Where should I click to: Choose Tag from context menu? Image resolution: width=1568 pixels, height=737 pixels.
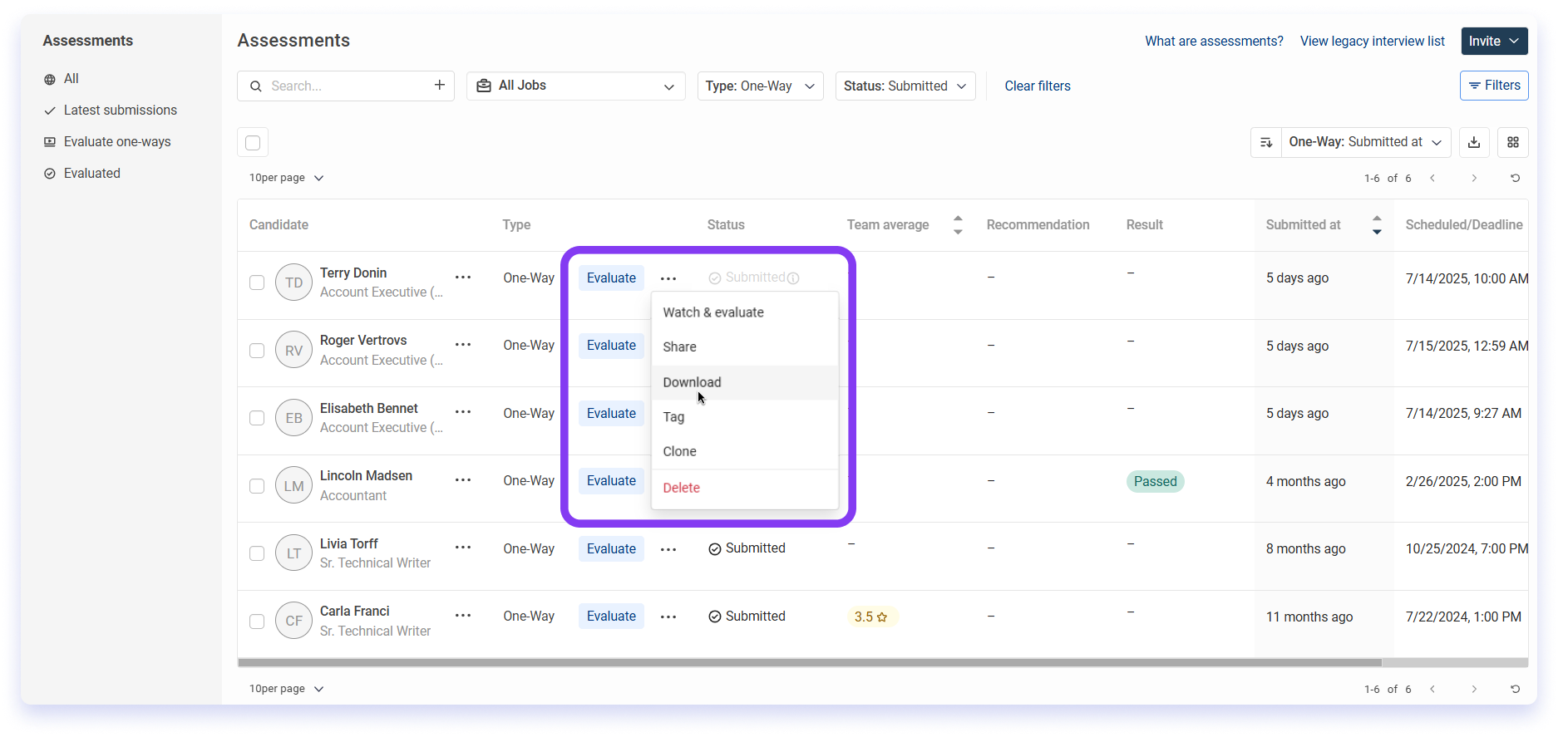tap(744, 417)
